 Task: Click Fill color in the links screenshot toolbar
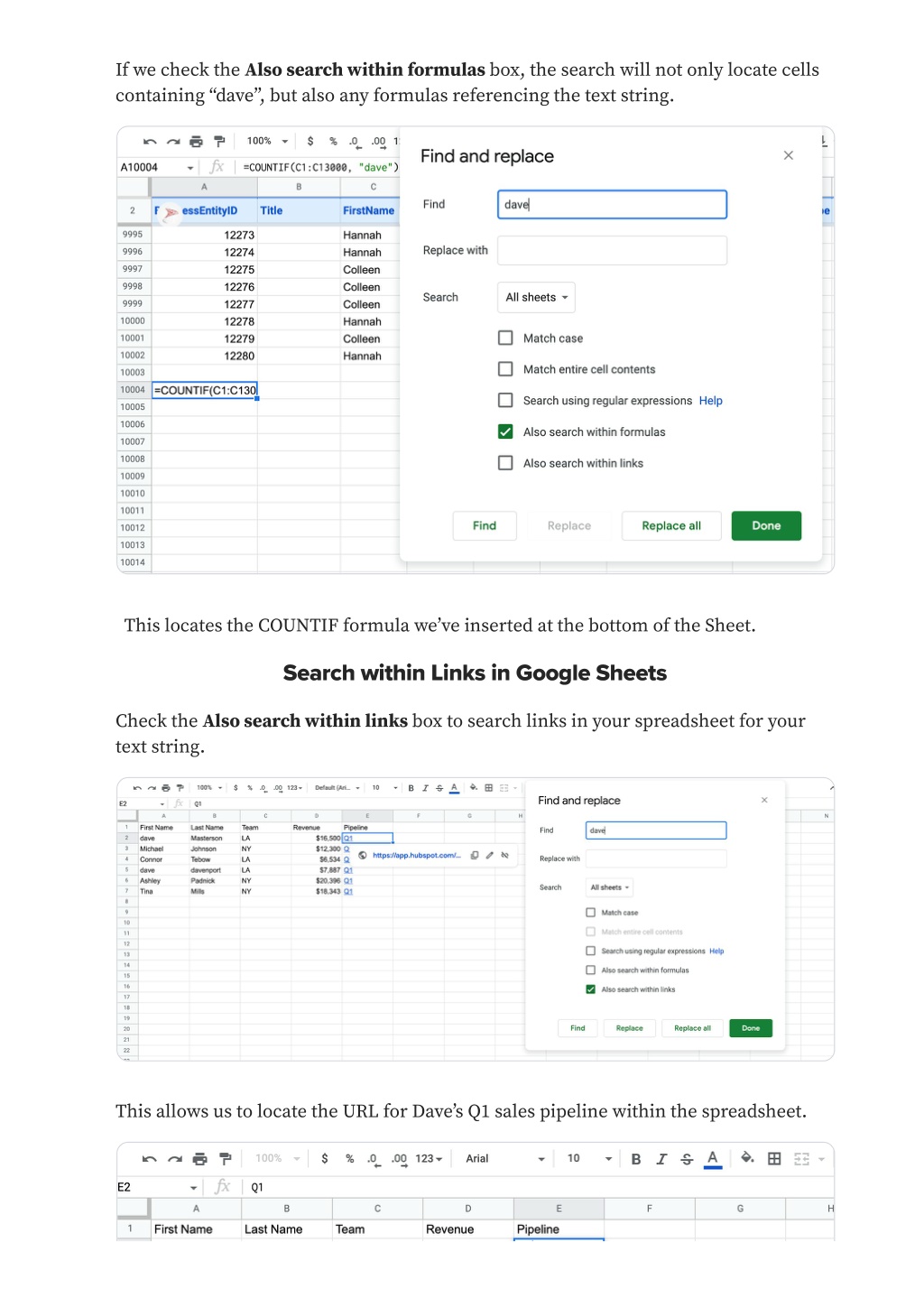(474, 788)
